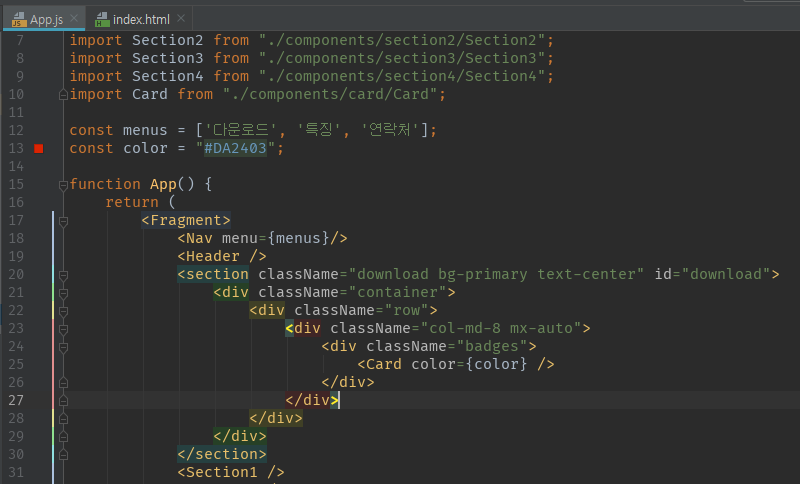The height and width of the screenshot is (484, 800).
Task: Click the "col-md-8 mx-auto" className string
Action: pyautogui.click(x=501, y=328)
